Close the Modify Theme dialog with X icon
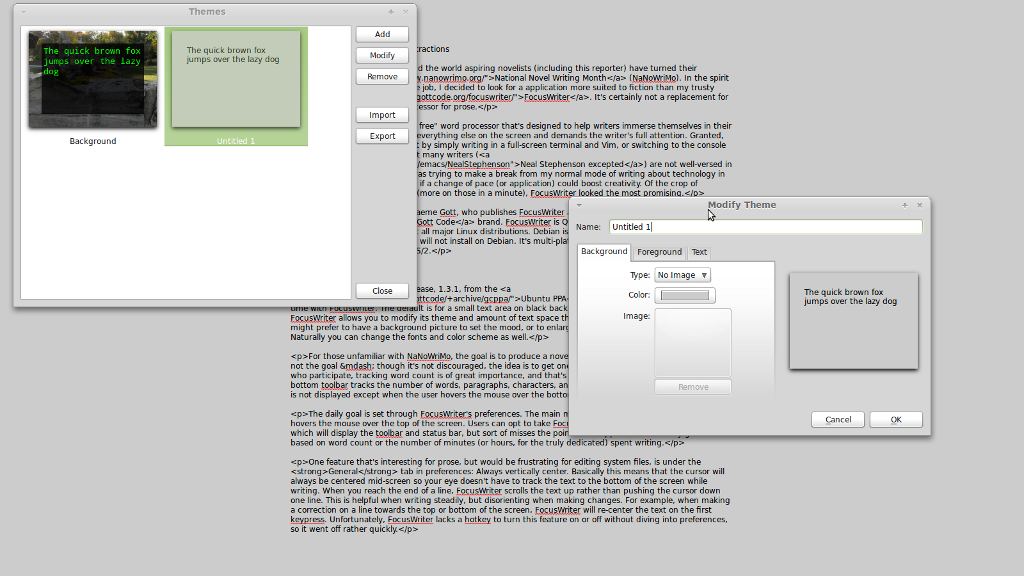This screenshot has width=1024, height=576. pyautogui.click(x=920, y=205)
